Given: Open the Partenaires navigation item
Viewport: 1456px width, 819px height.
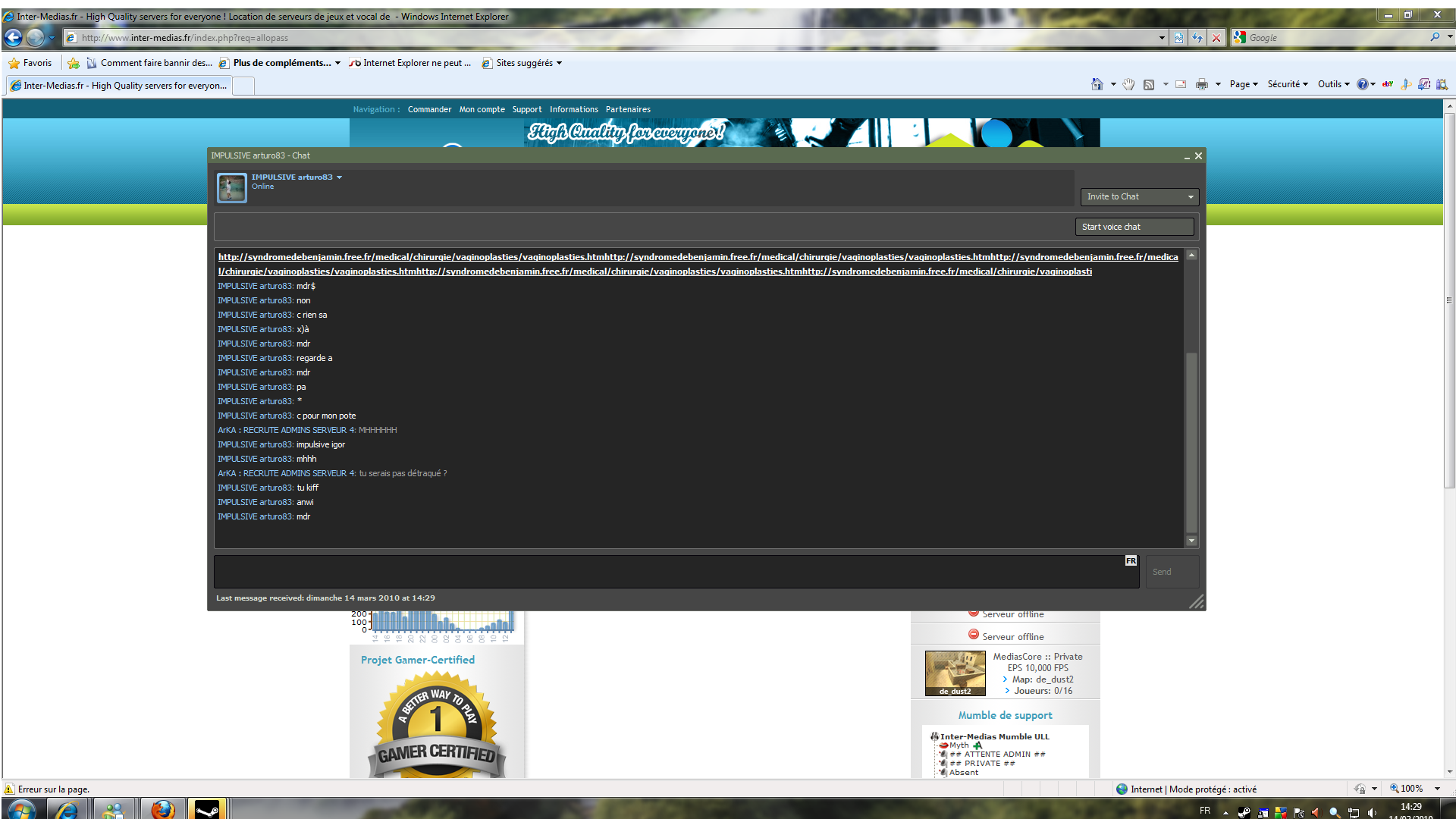Looking at the screenshot, I should point(628,109).
